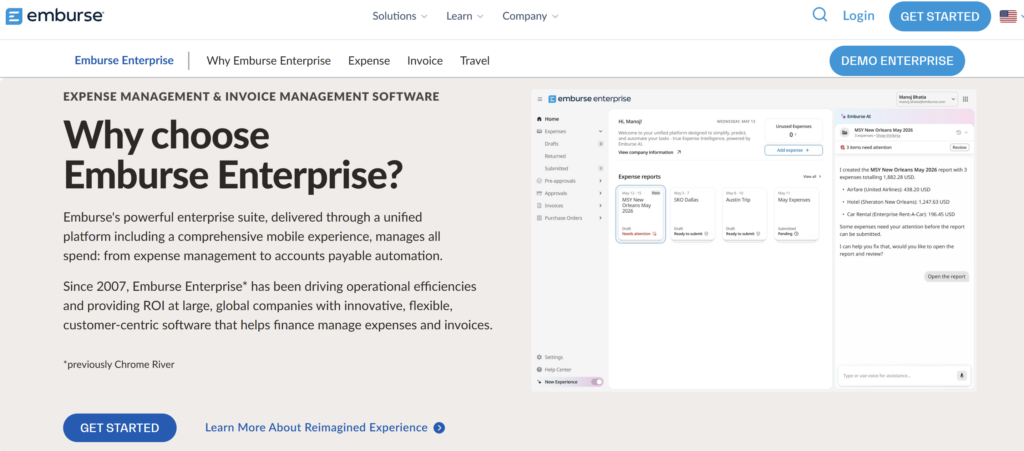Screen dimensions: 1024x451
Task: Click the history icon in Emburse AI panel
Action: 959,132
